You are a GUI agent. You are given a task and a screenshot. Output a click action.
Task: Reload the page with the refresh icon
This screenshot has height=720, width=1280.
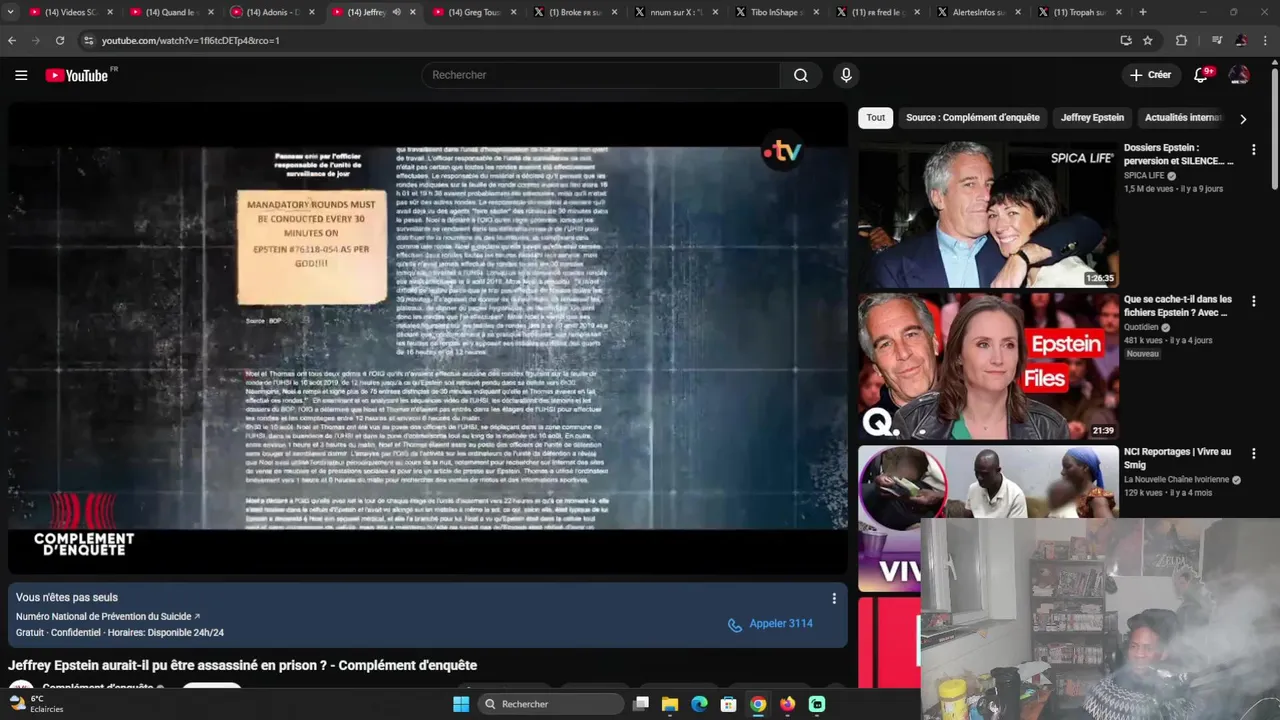click(60, 40)
